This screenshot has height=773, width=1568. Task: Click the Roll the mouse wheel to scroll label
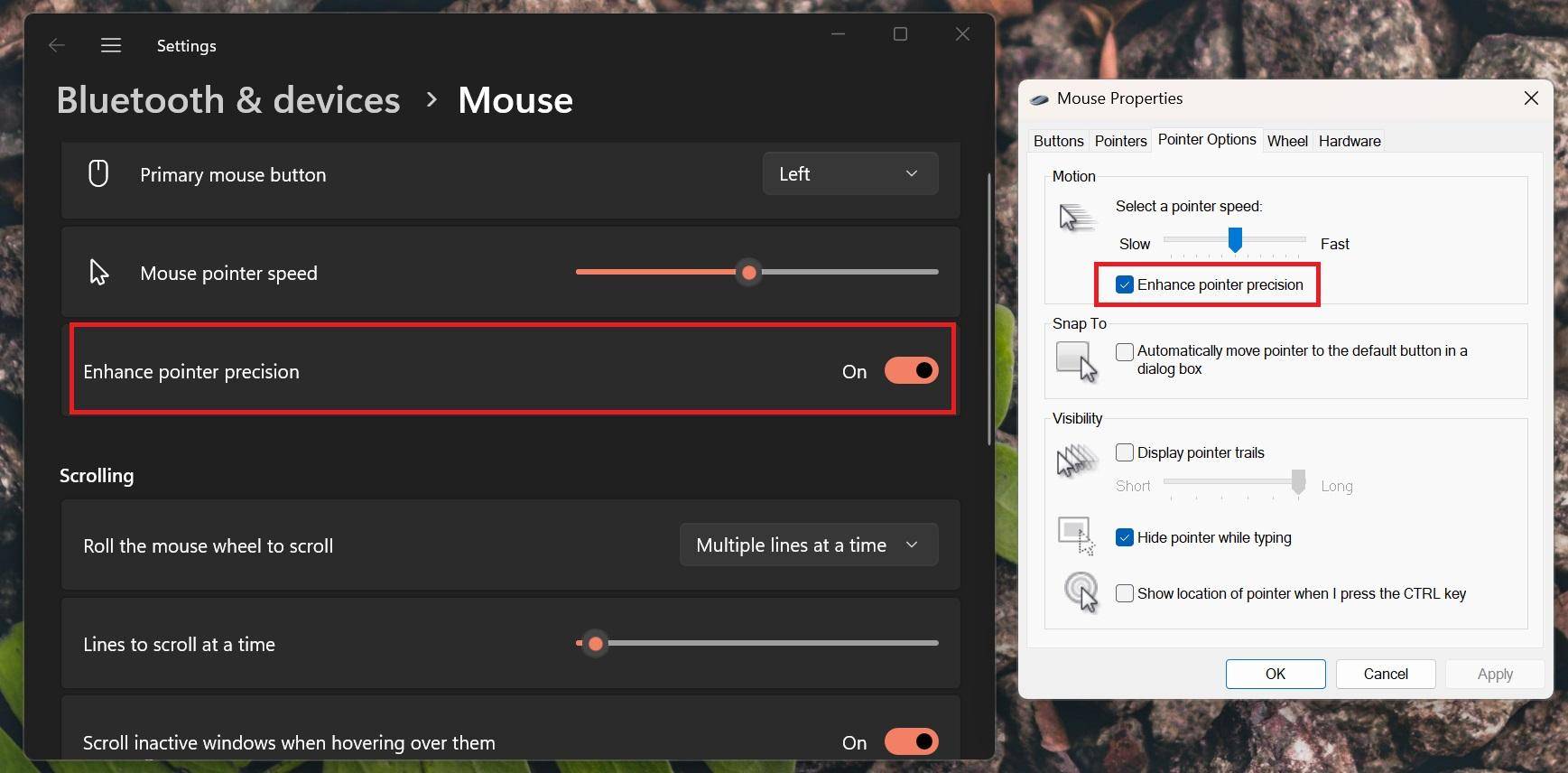[x=209, y=545]
